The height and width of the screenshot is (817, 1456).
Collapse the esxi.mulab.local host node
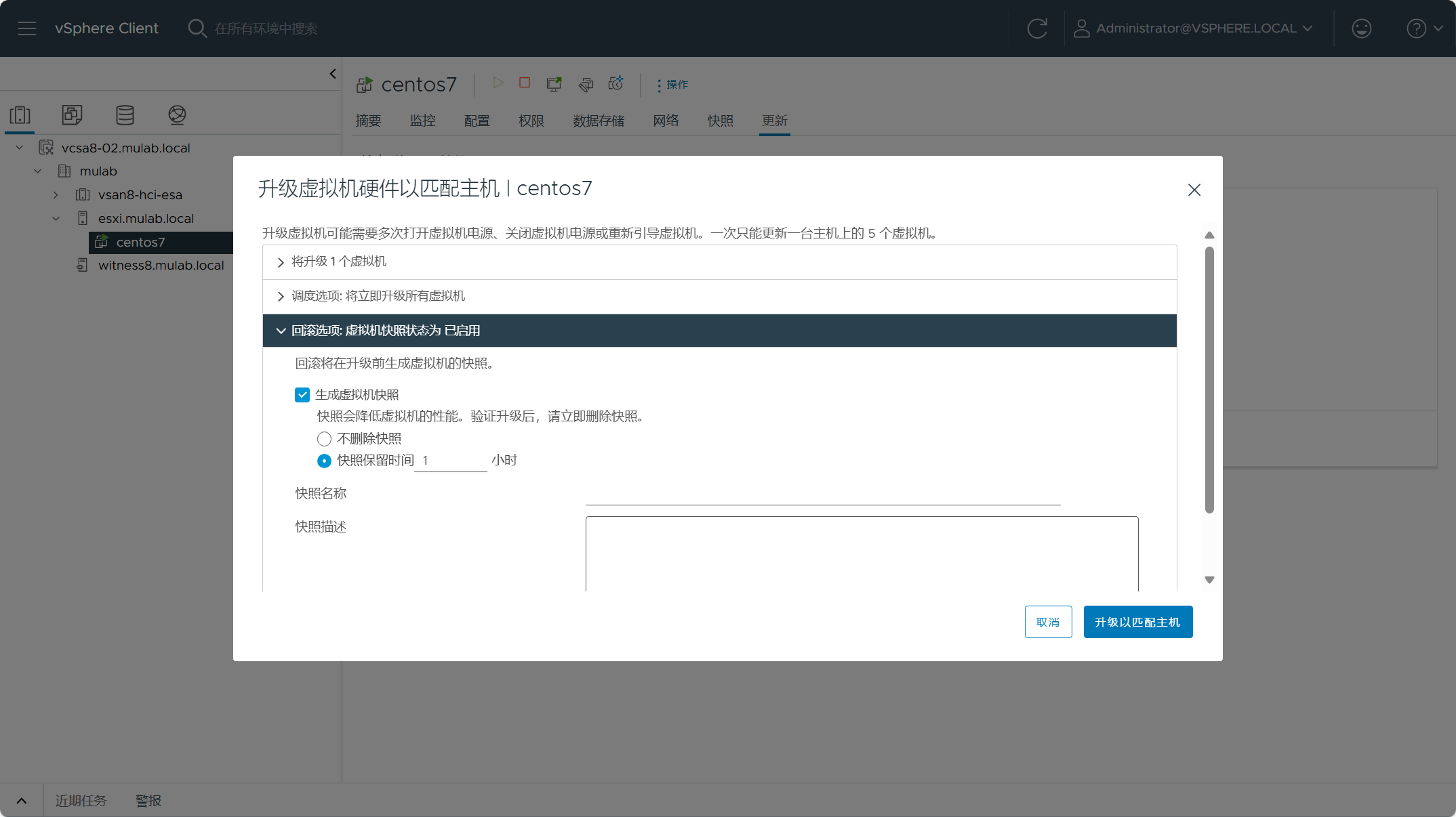click(x=56, y=218)
